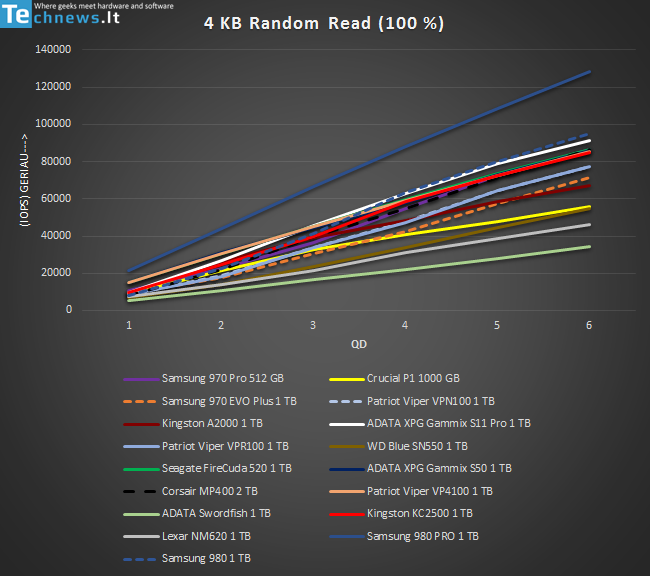Select the Kingston KC2500 1 TB legend label
Screen dimensions: 650x576
click(x=420, y=513)
